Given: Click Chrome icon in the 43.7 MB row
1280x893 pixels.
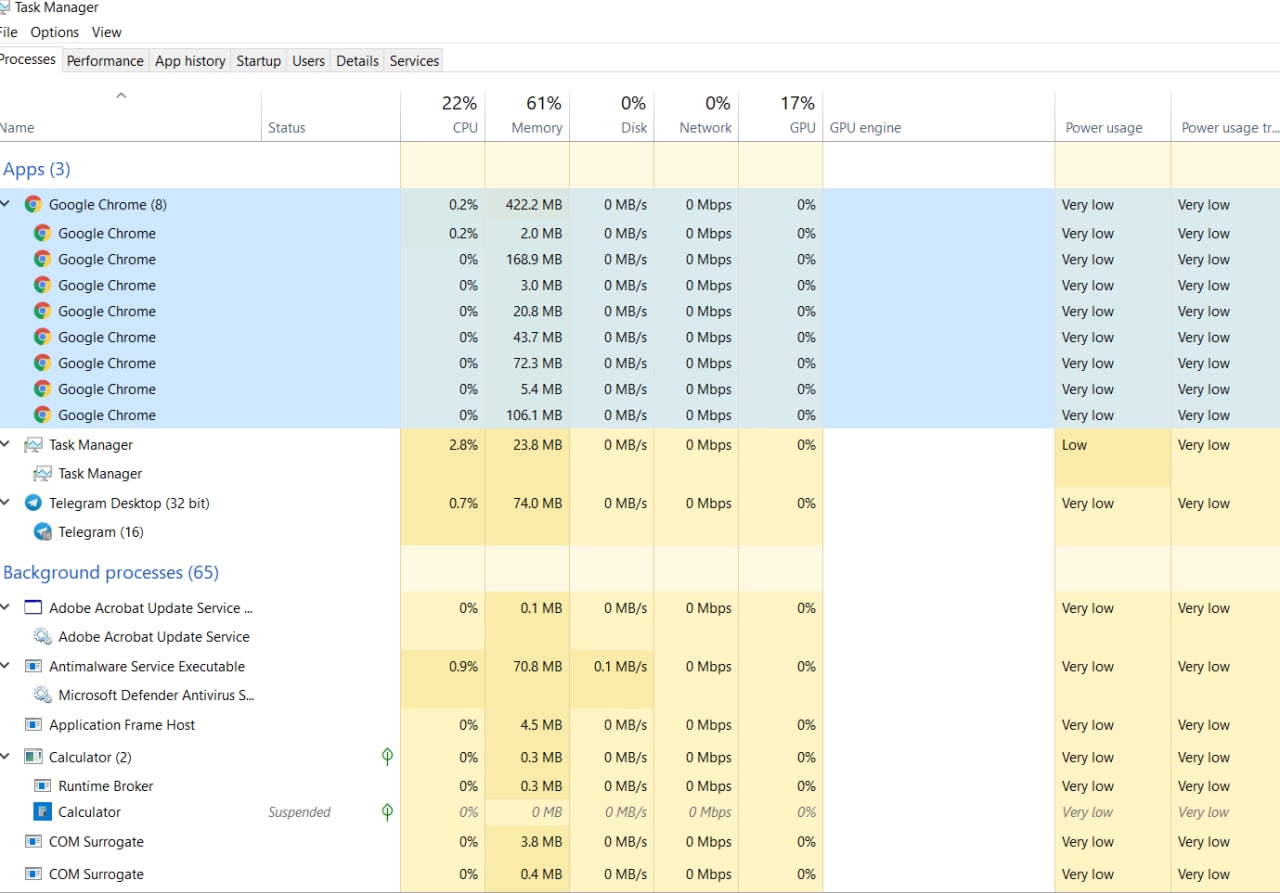Looking at the screenshot, I should [42, 337].
